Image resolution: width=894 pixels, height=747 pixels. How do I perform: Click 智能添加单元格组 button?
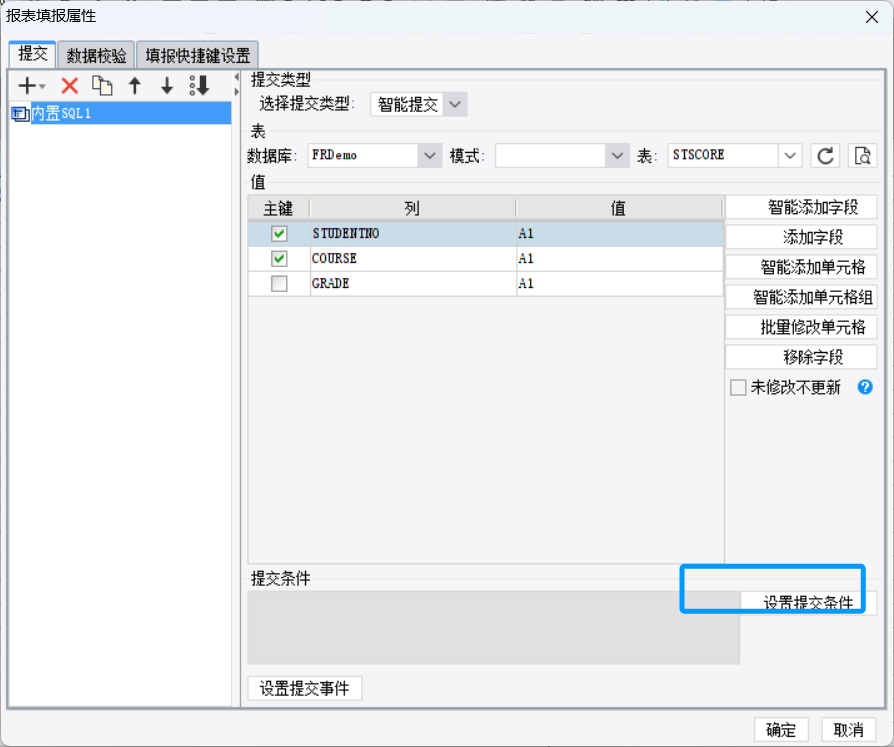click(801, 297)
